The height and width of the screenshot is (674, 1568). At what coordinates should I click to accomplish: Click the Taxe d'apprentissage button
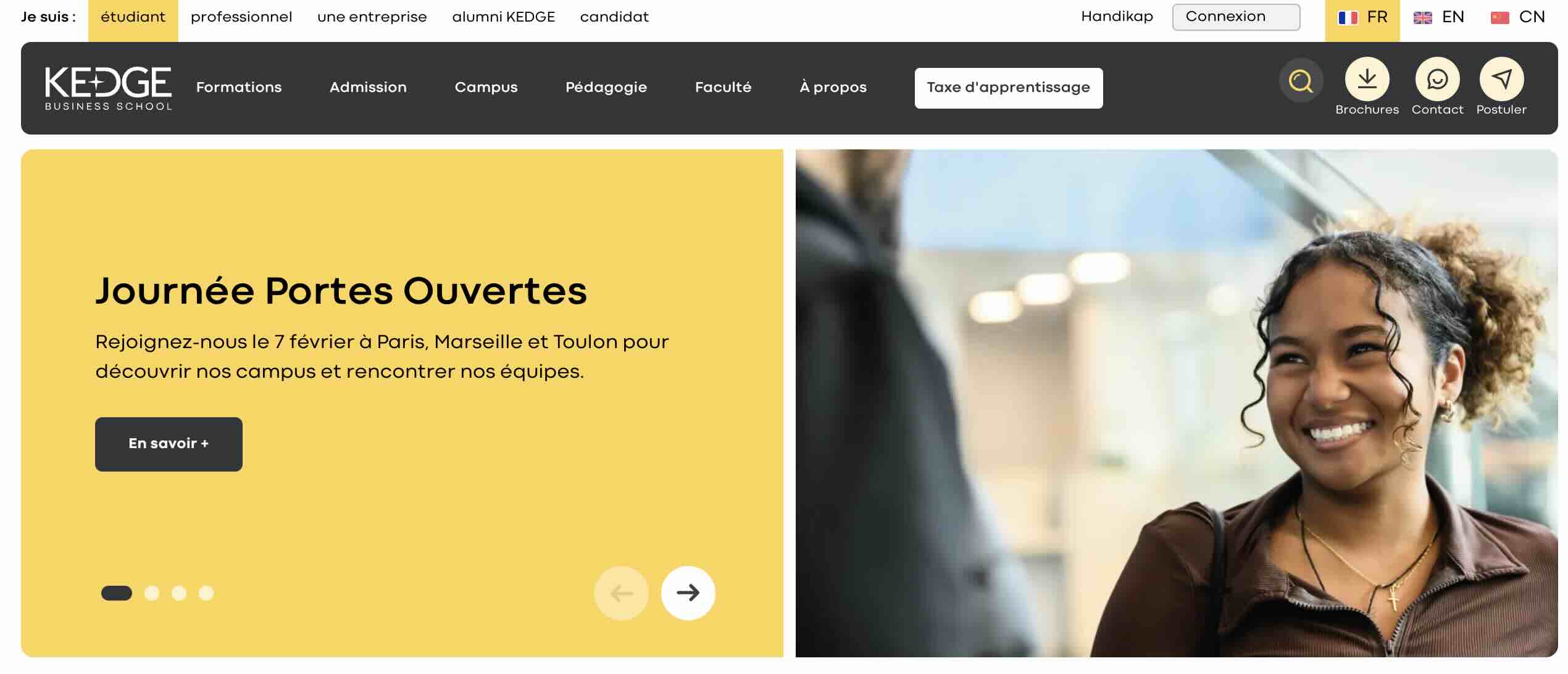pos(1008,88)
